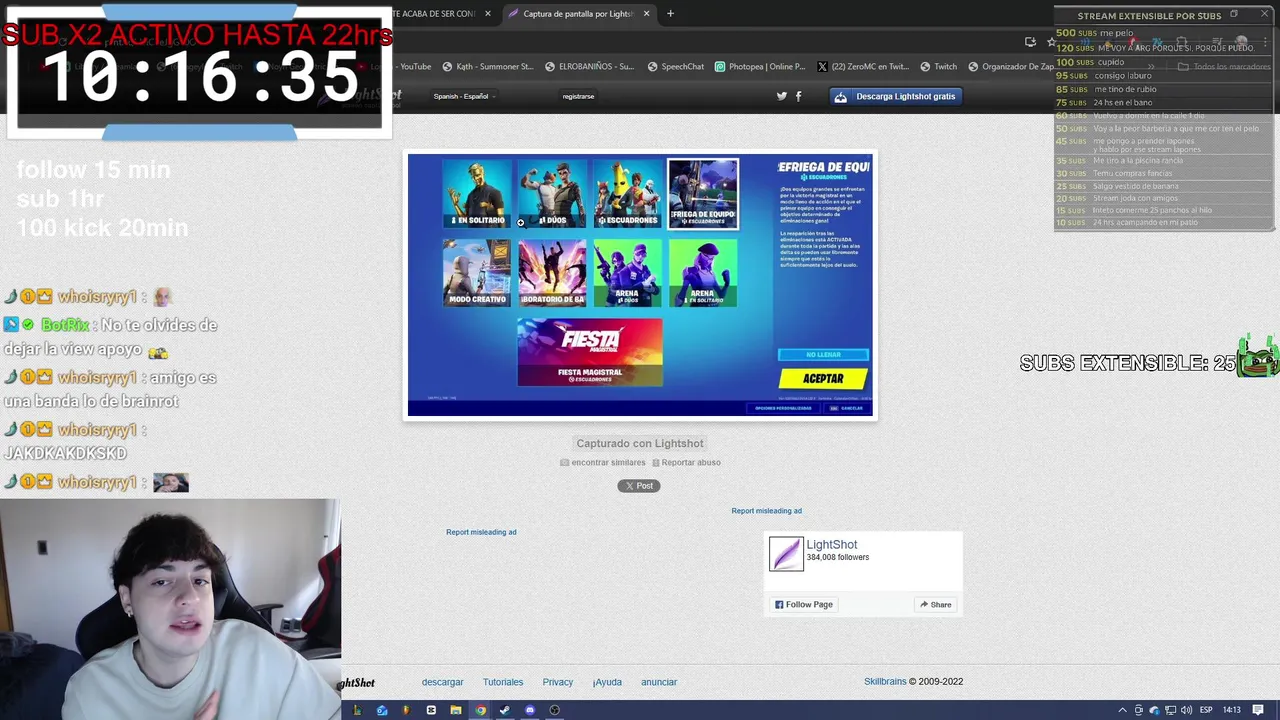Click encontrar similares link

[x=603, y=463]
